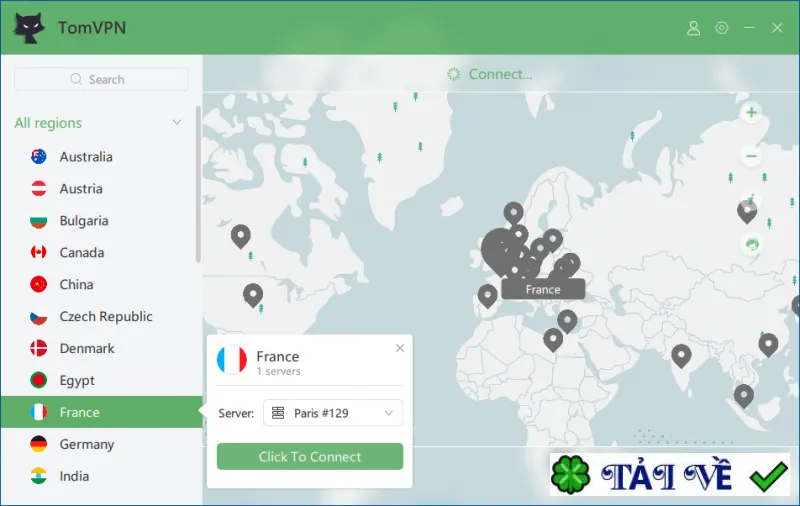Click the Bulgaria flag icon
Image resolution: width=800 pixels, height=506 pixels.
point(39,221)
